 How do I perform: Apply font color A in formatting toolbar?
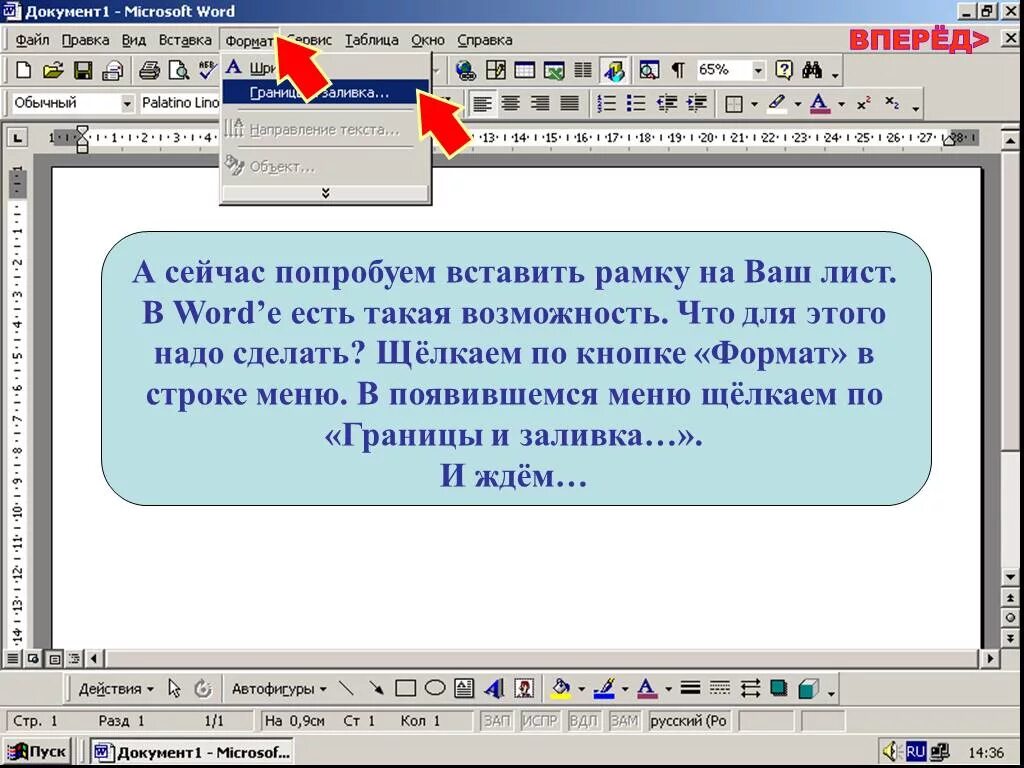[x=820, y=103]
